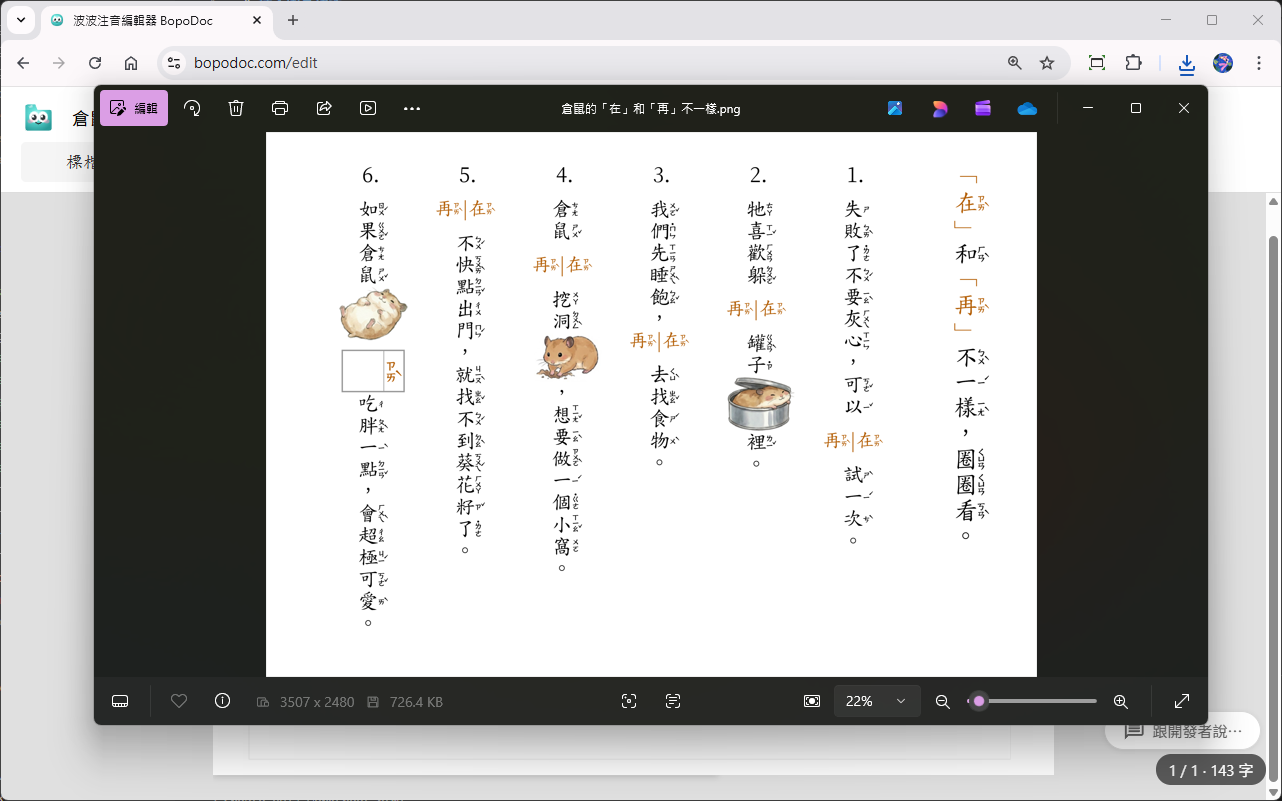Image resolution: width=1282 pixels, height=801 pixels.
Task: Open Chrome's three-dot browser menu
Action: point(1259,63)
